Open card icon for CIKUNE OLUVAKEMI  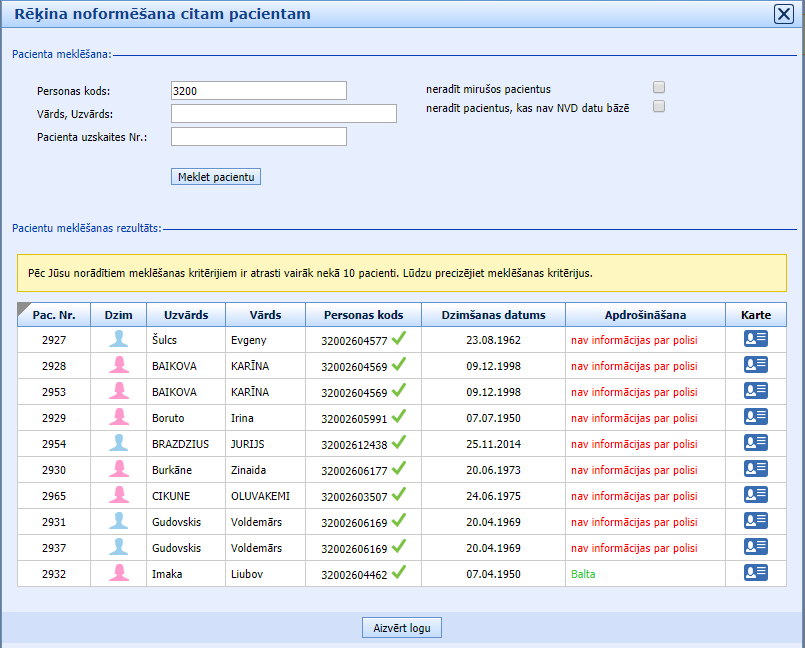pos(755,495)
